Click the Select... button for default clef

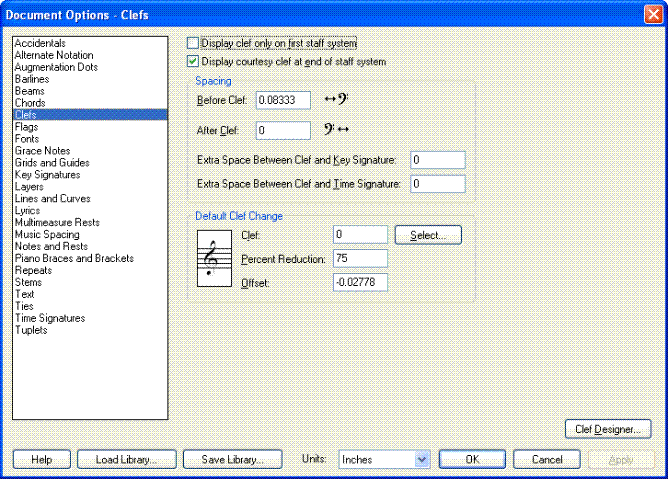click(428, 235)
